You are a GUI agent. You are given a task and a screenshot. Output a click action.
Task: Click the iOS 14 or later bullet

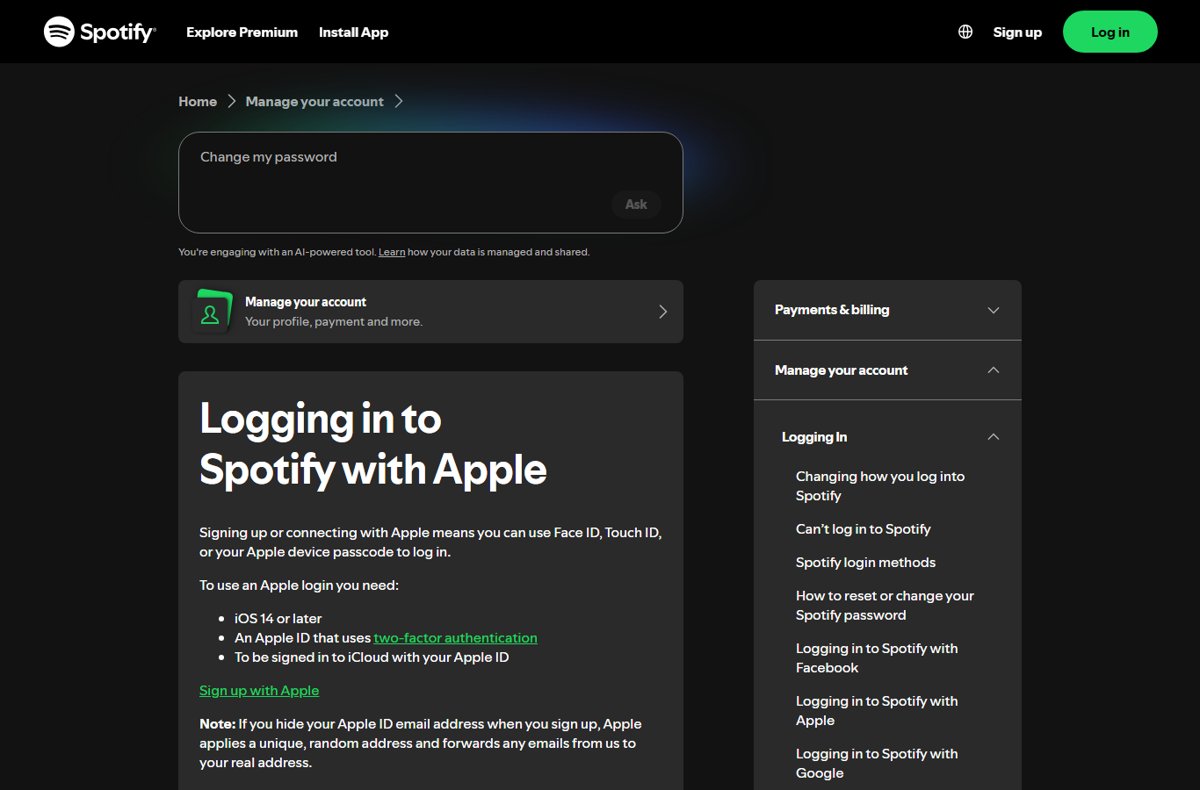(278, 619)
